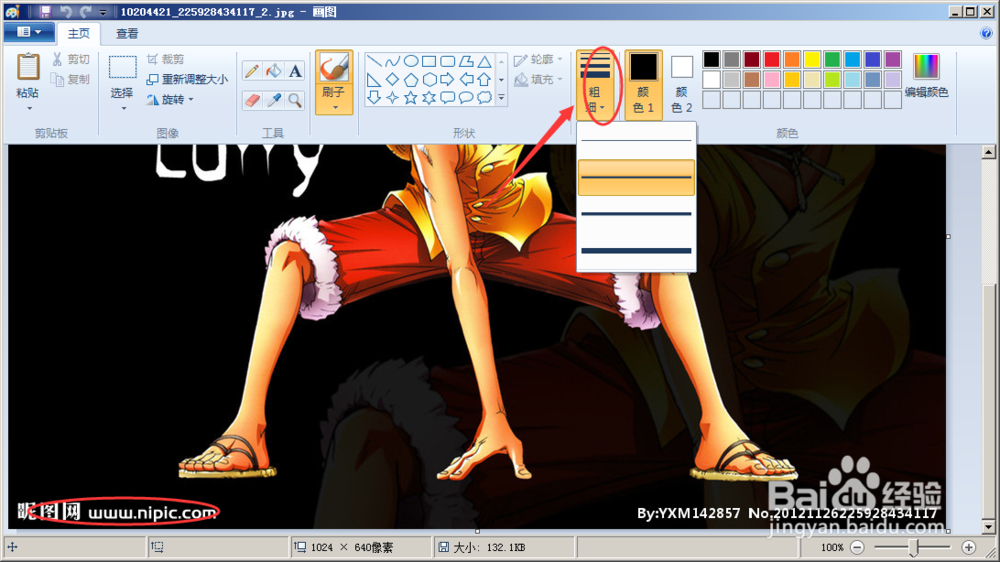Pick the third line thickness option
The width and height of the screenshot is (1000, 562).
(x=636, y=214)
